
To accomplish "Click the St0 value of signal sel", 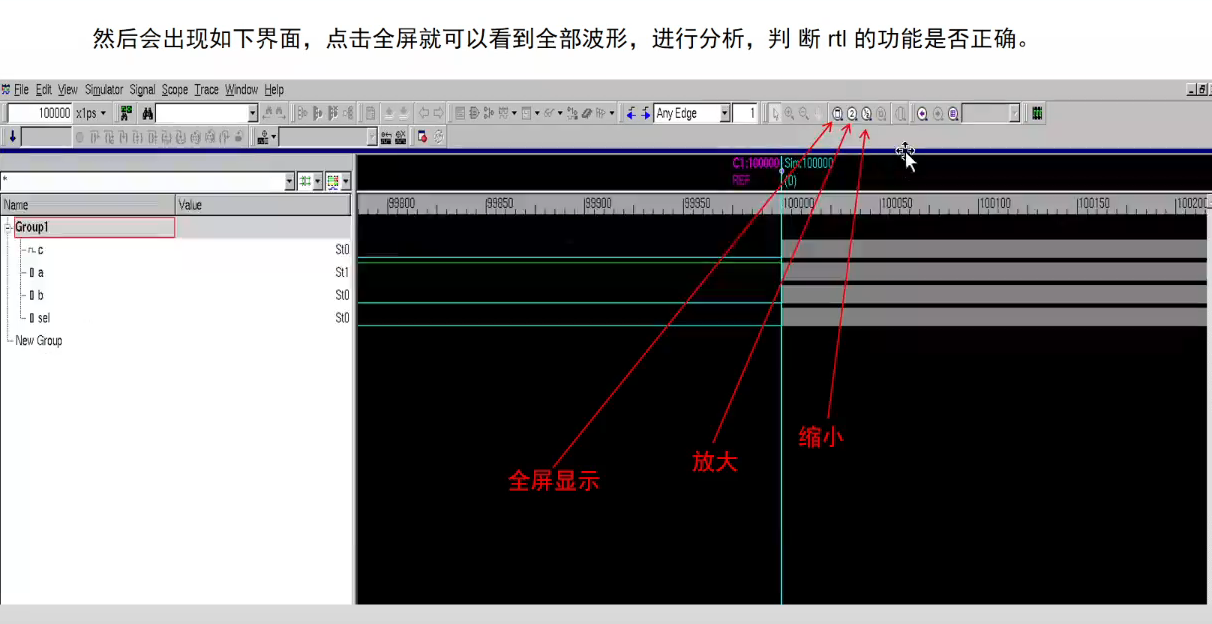I will (342, 318).
